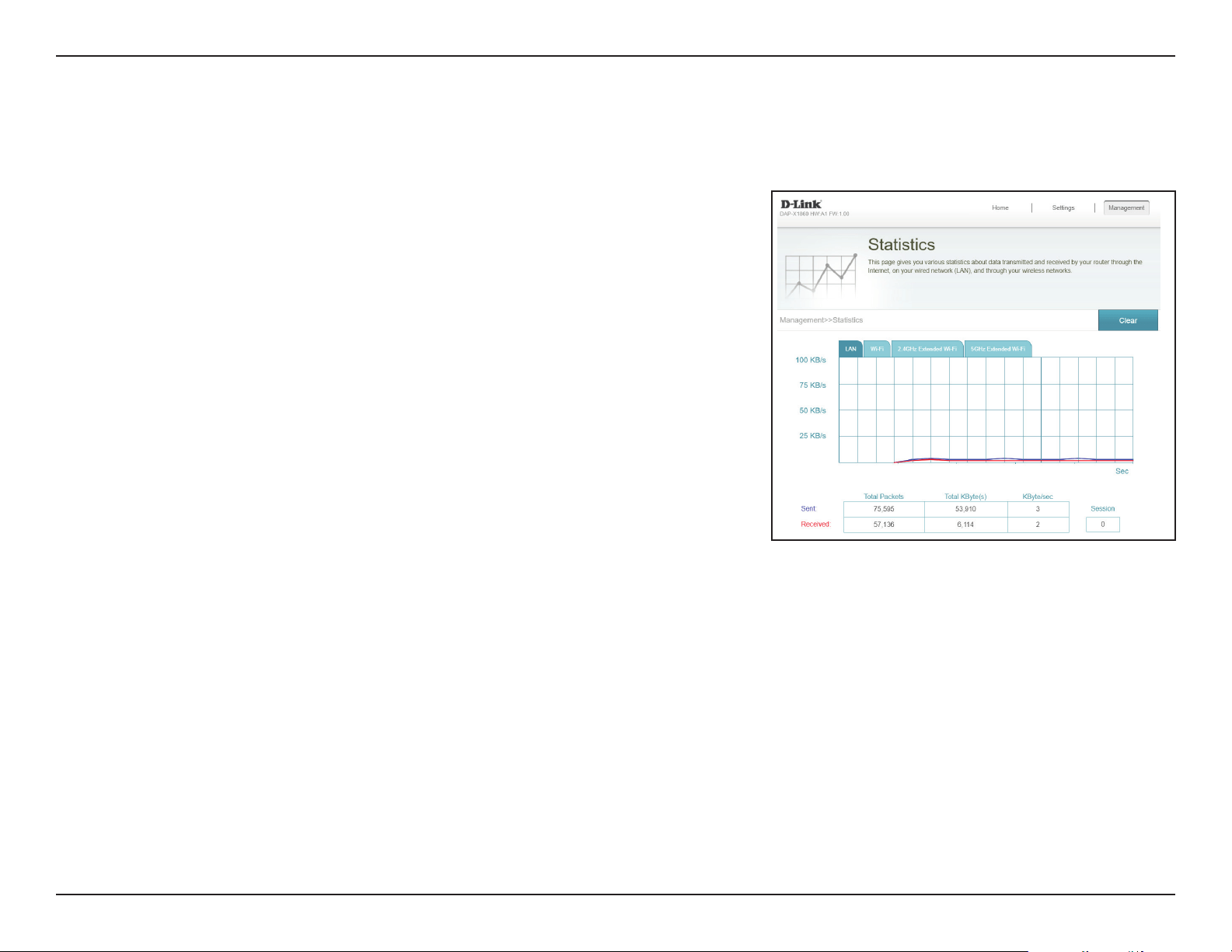Click the Management>>Statistics breadcrumb
Image resolution: width=1232 pixels, height=952 pixels.
(x=821, y=320)
